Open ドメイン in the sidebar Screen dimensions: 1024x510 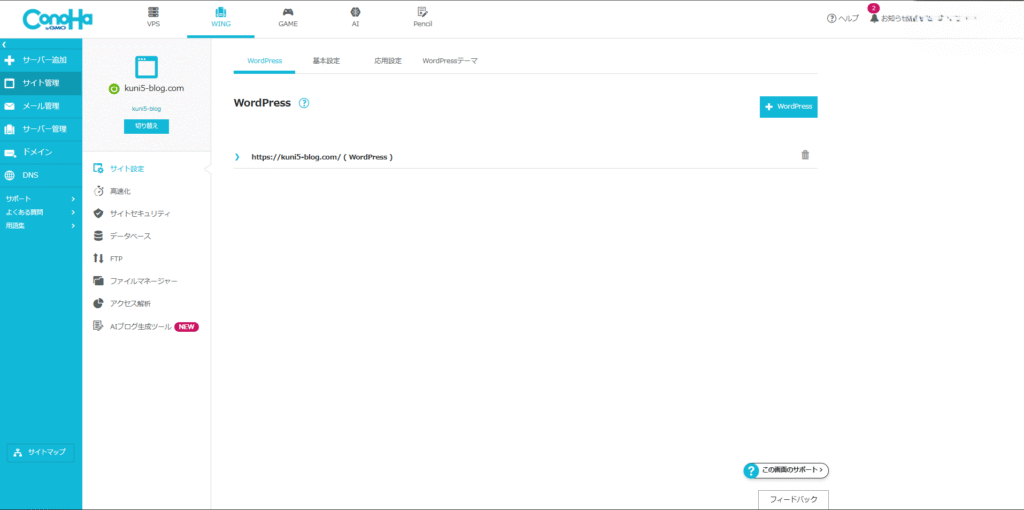click(41, 151)
